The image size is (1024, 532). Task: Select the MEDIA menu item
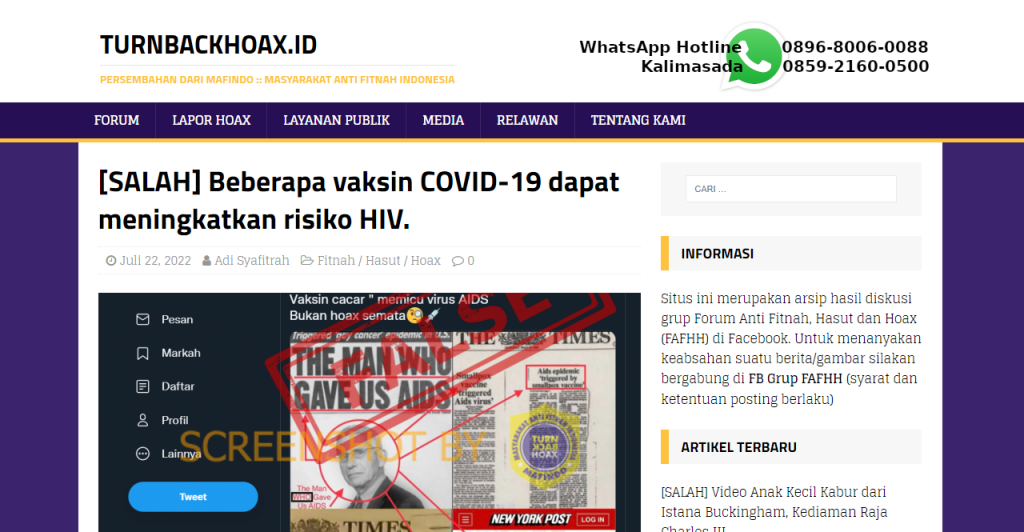coord(443,120)
